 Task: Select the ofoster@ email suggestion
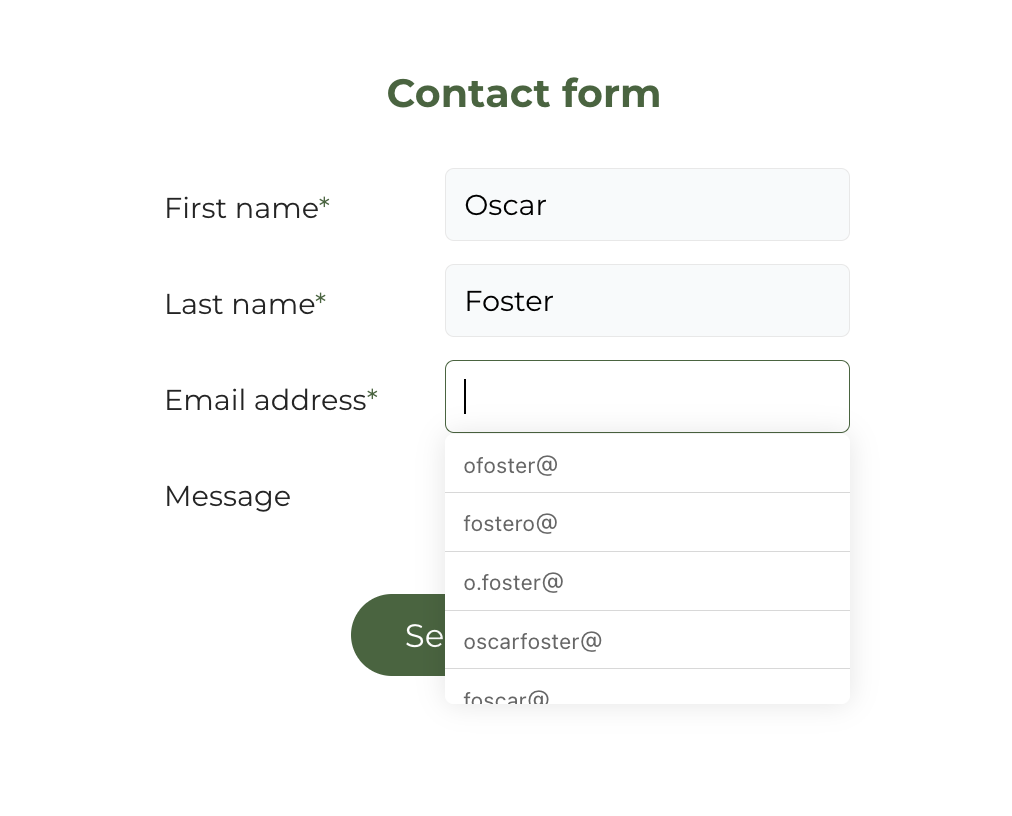pos(647,465)
